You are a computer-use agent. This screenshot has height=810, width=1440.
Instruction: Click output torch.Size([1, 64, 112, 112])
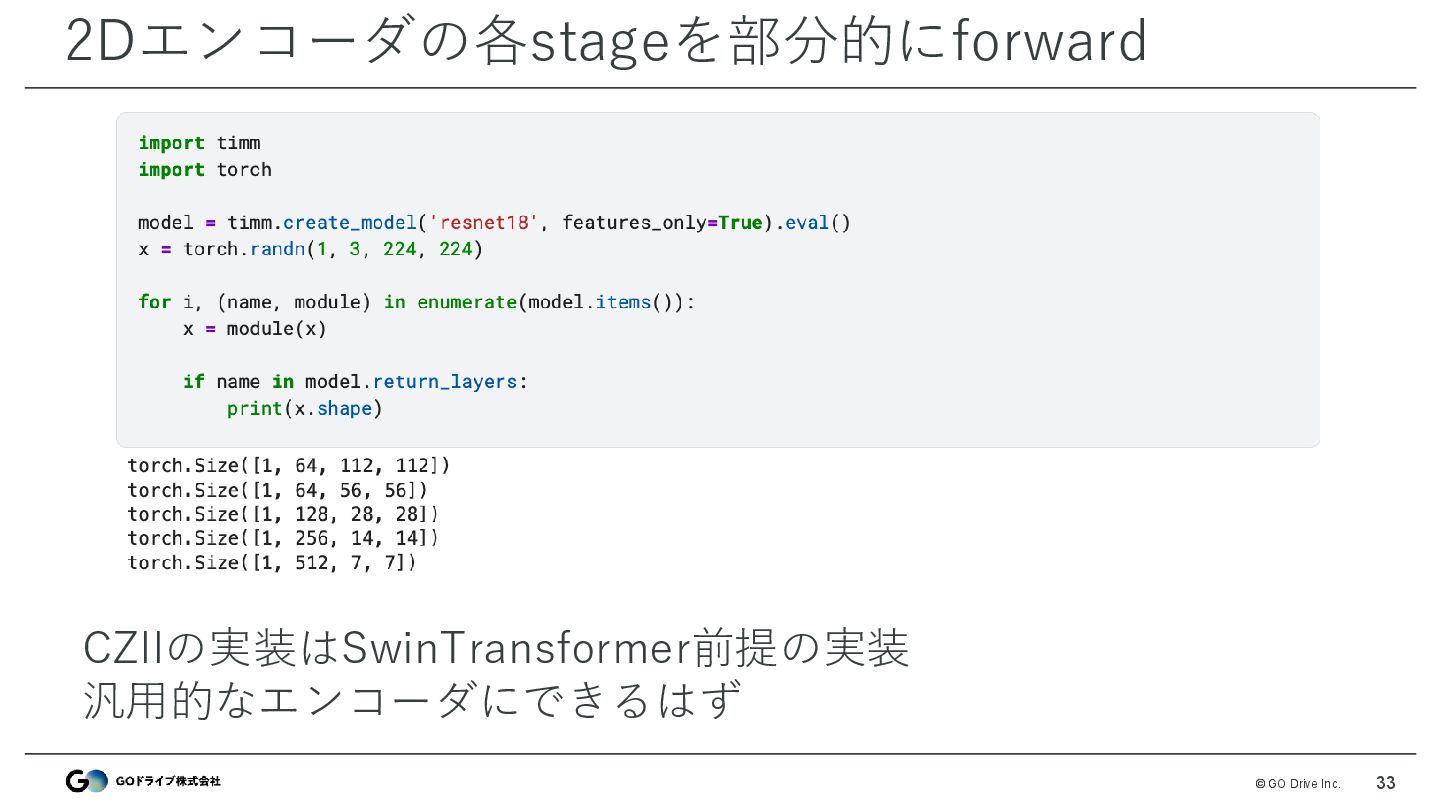(x=289, y=465)
